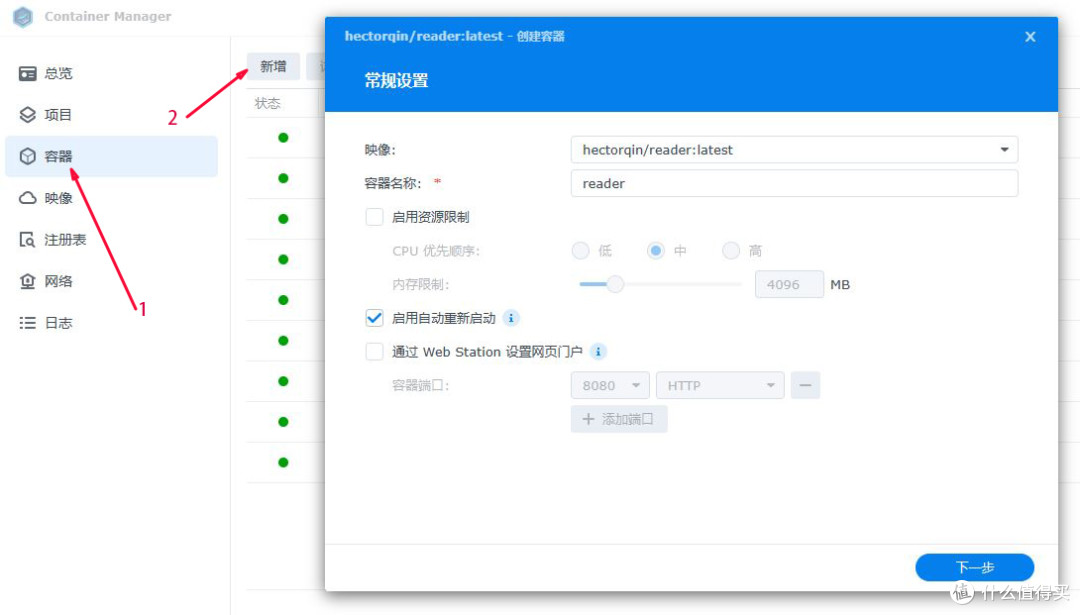Open the HTTP protocol dropdown
Screen dimensions: 1080x615
[720, 384]
